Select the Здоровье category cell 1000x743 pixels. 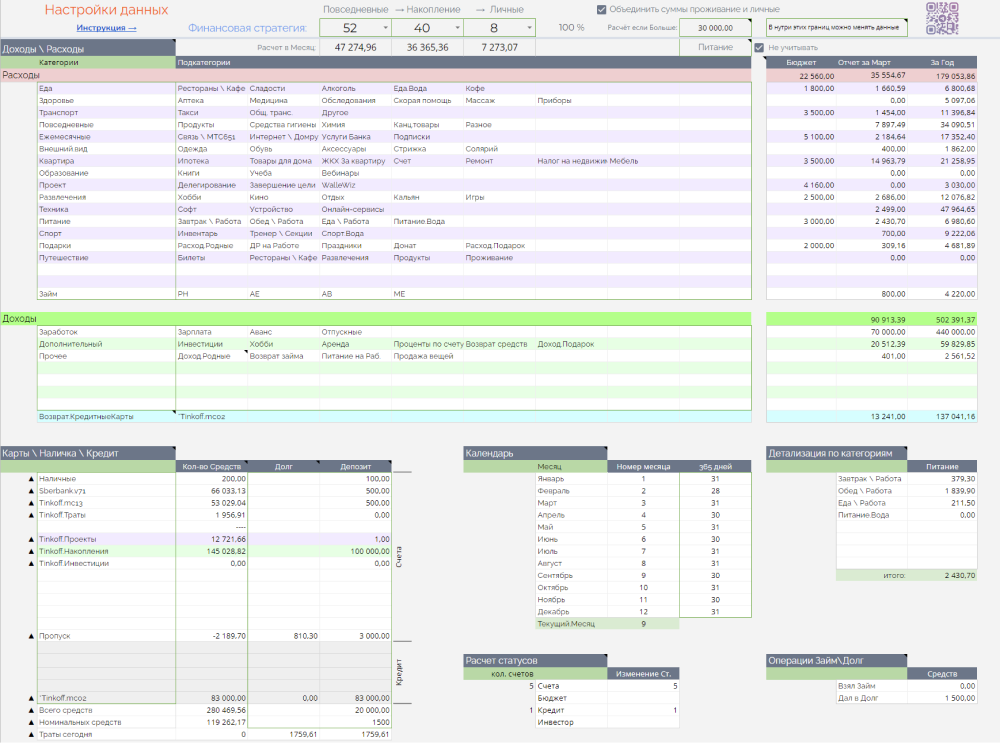(x=106, y=101)
